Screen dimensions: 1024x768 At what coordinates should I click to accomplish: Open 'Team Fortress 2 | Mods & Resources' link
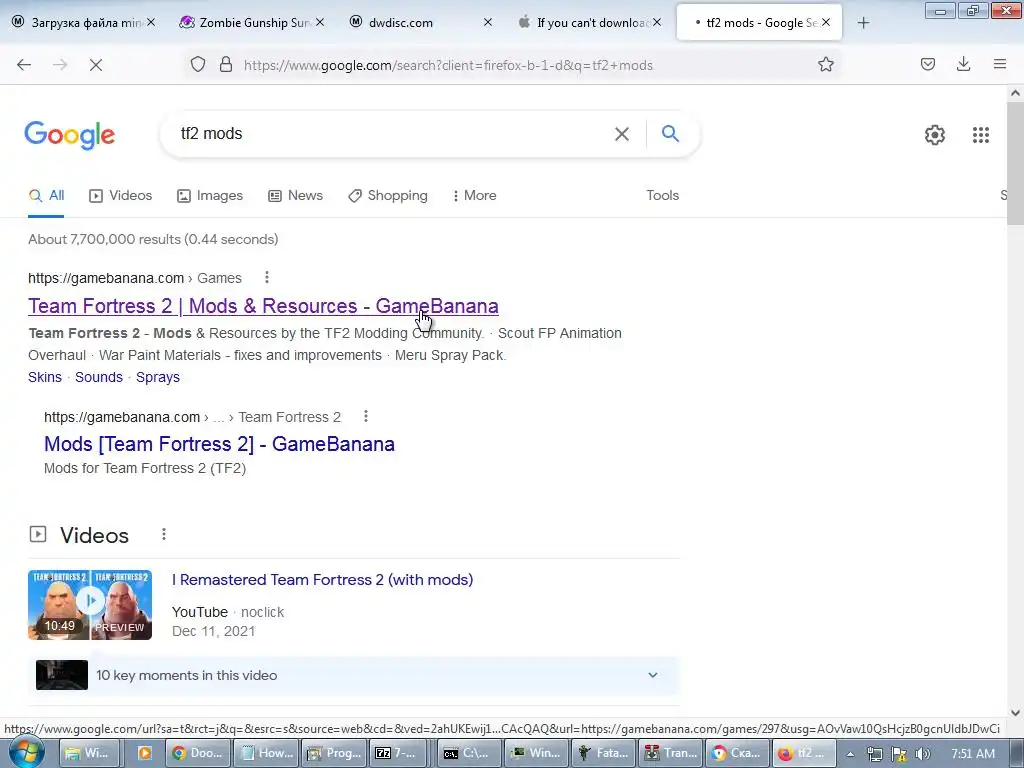click(263, 306)
